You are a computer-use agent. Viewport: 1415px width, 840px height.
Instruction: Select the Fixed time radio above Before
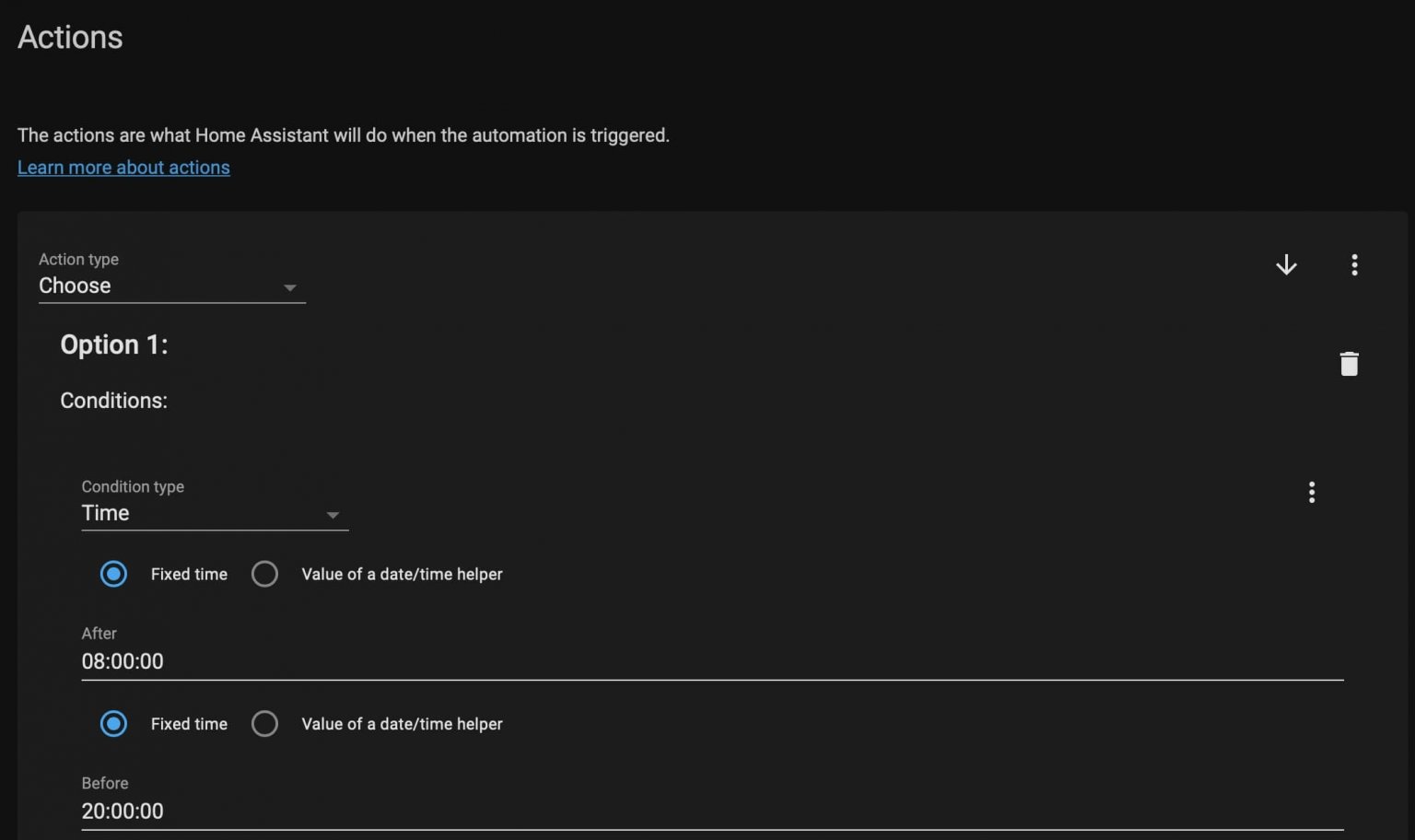coord(113,724)
